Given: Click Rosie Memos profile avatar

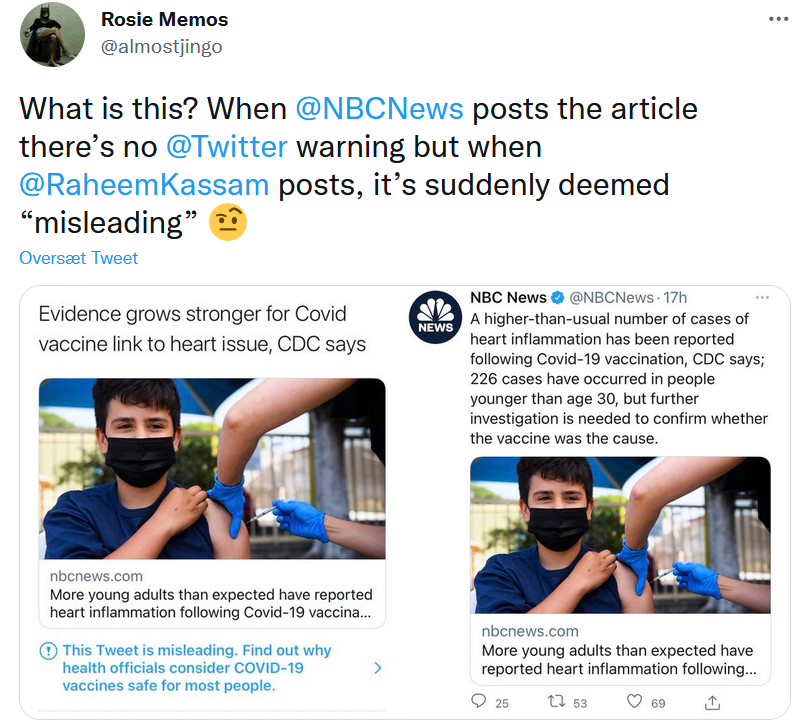Looking at the screenshot, I should point(53,34).
